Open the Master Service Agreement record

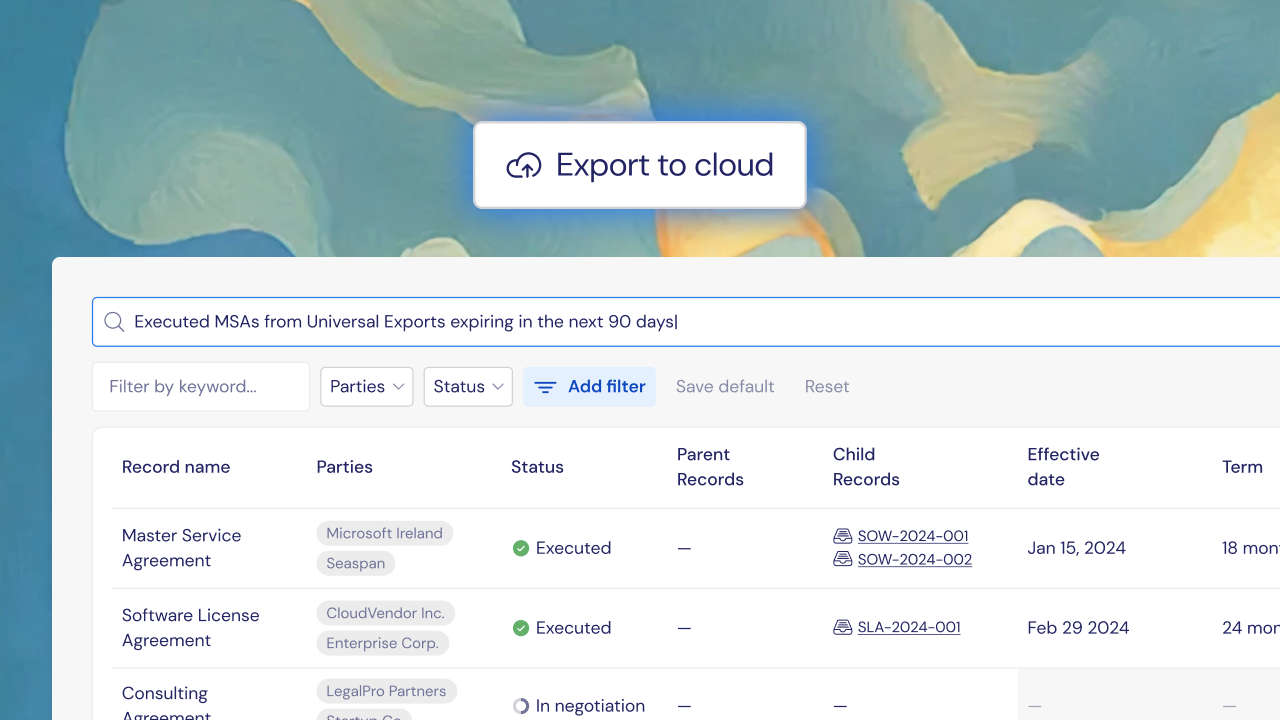[181, 548]
